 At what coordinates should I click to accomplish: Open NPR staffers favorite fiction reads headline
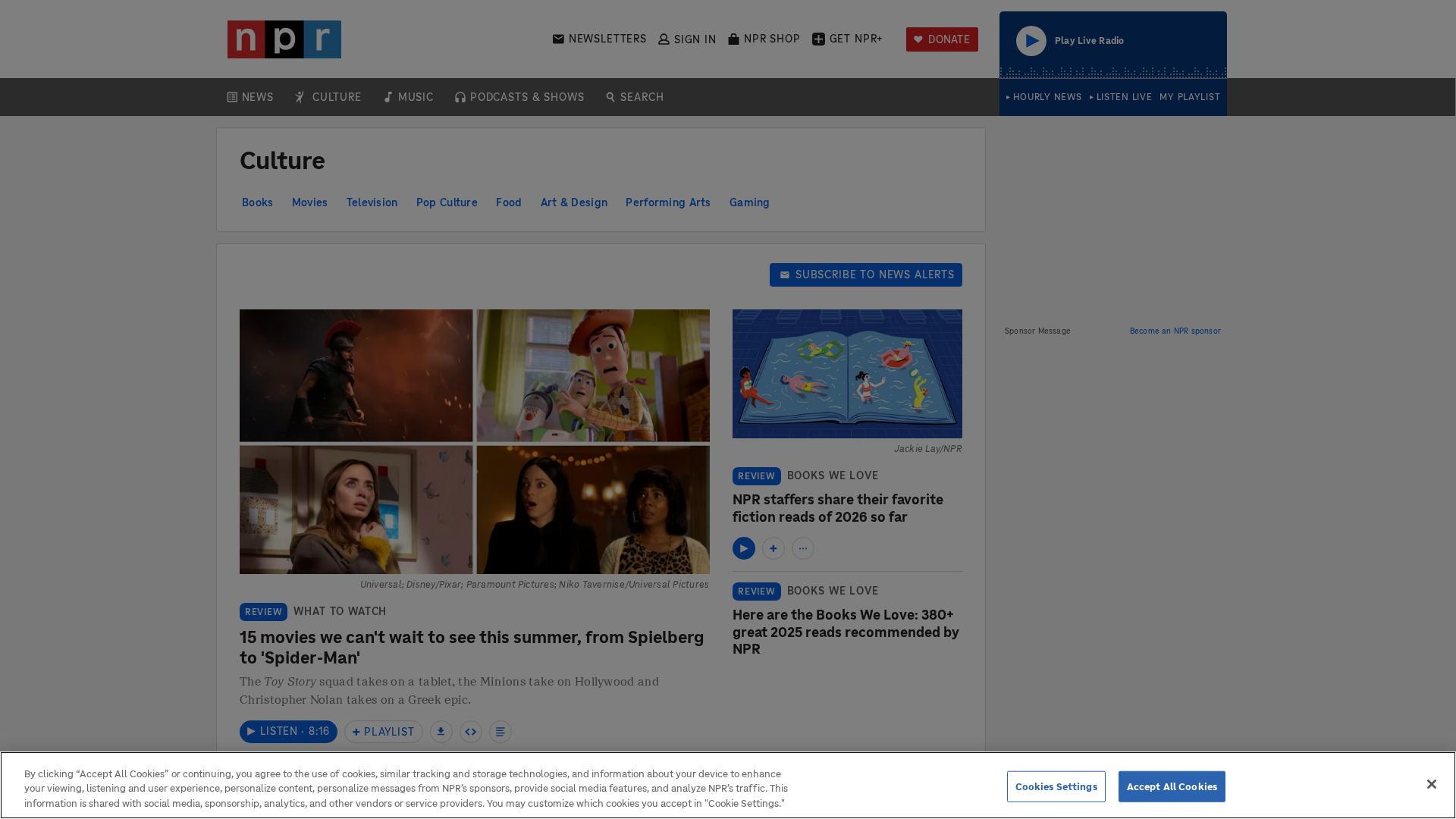838,508
